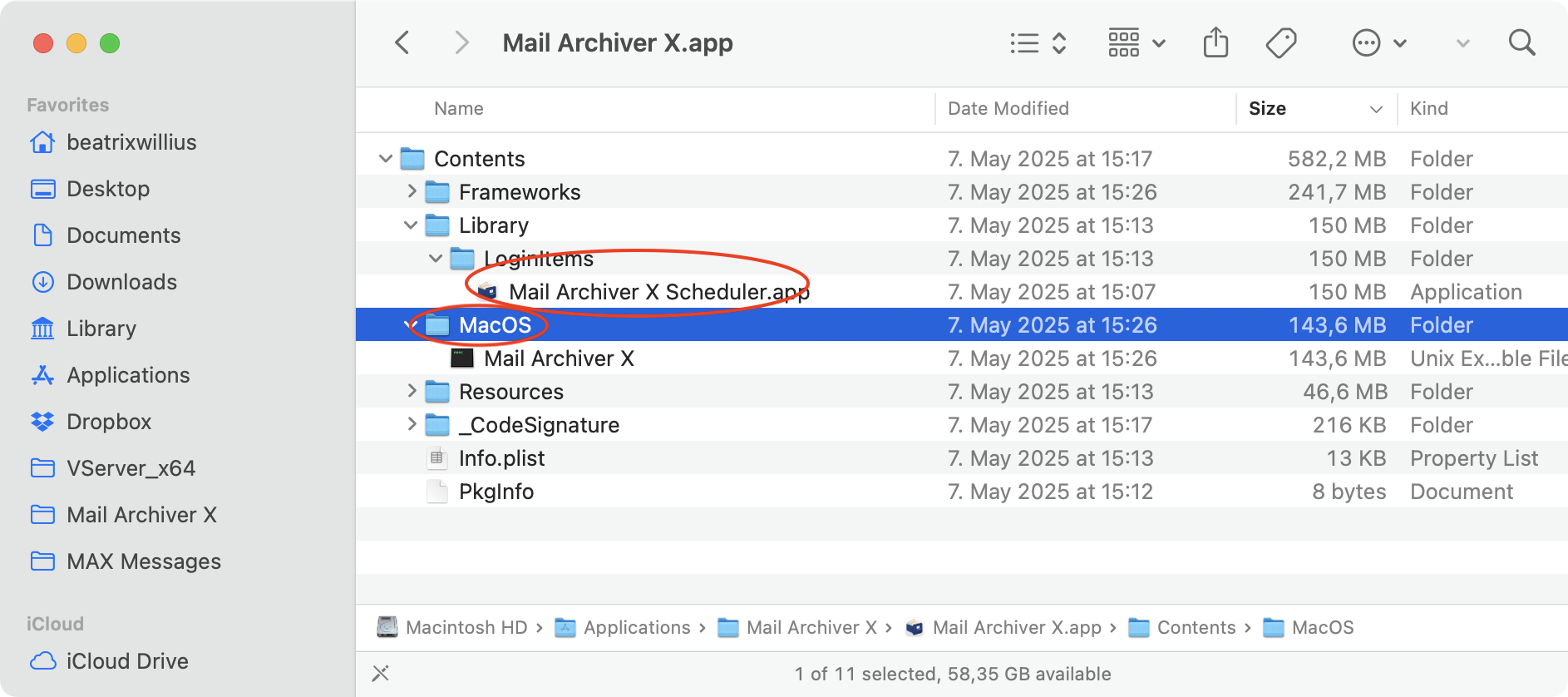Click the 582,2 MB size value
Viewport: 1568px width, 697px height.
1337,158
